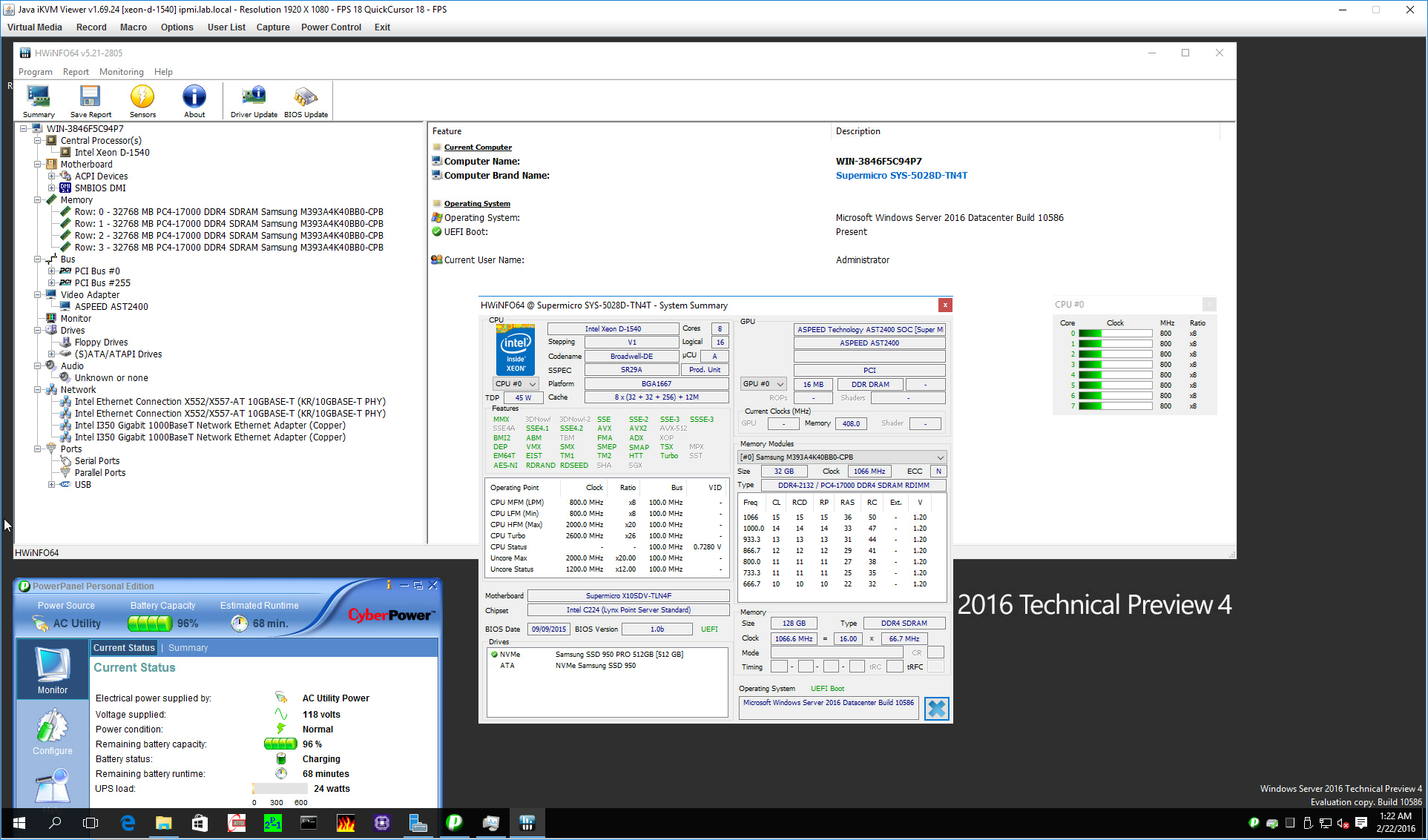Click the Intel Xeon logo in System Summary
1428x840 pixels.
click(515, 350)
